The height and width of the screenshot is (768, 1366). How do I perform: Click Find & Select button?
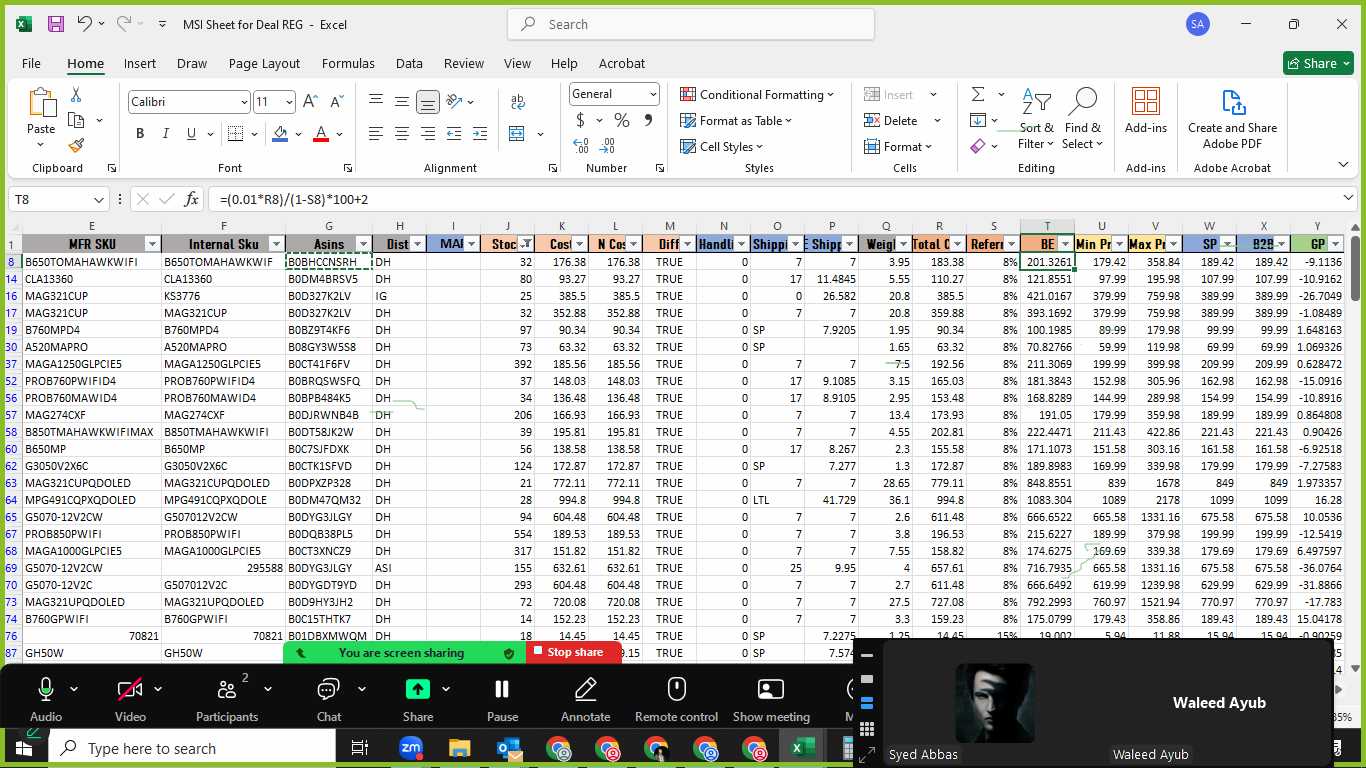click(1082, 119)
